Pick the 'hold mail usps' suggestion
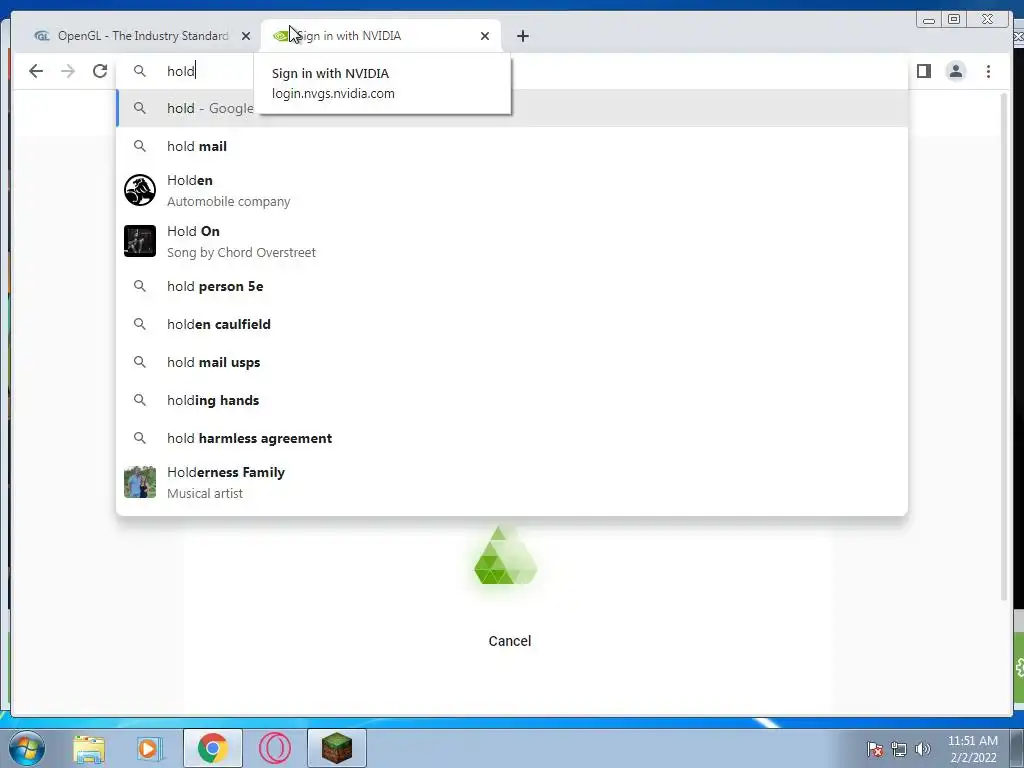 pos(512,362)
